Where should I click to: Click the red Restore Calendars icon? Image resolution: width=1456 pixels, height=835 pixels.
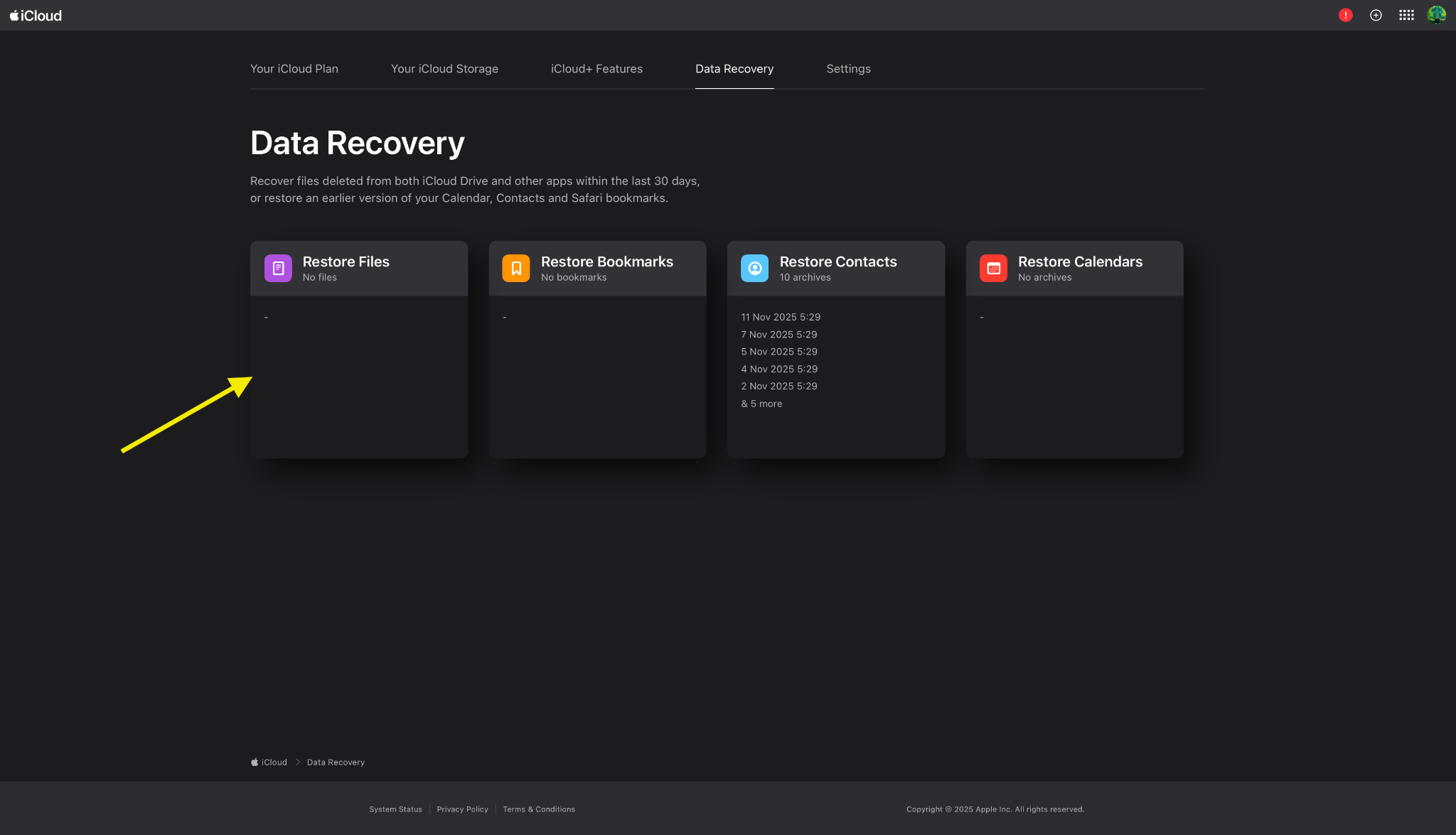point(993,268)
